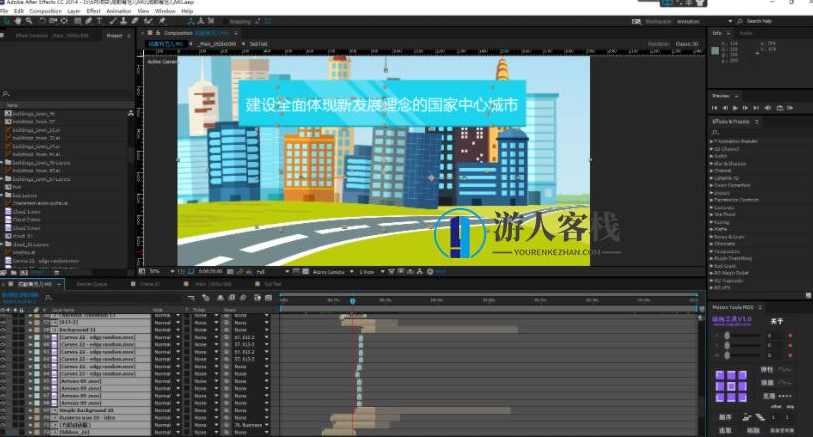Open the viewer magnification 50% dropdown
This screenshot has width=813, height=437.
[x=162, y=272]
